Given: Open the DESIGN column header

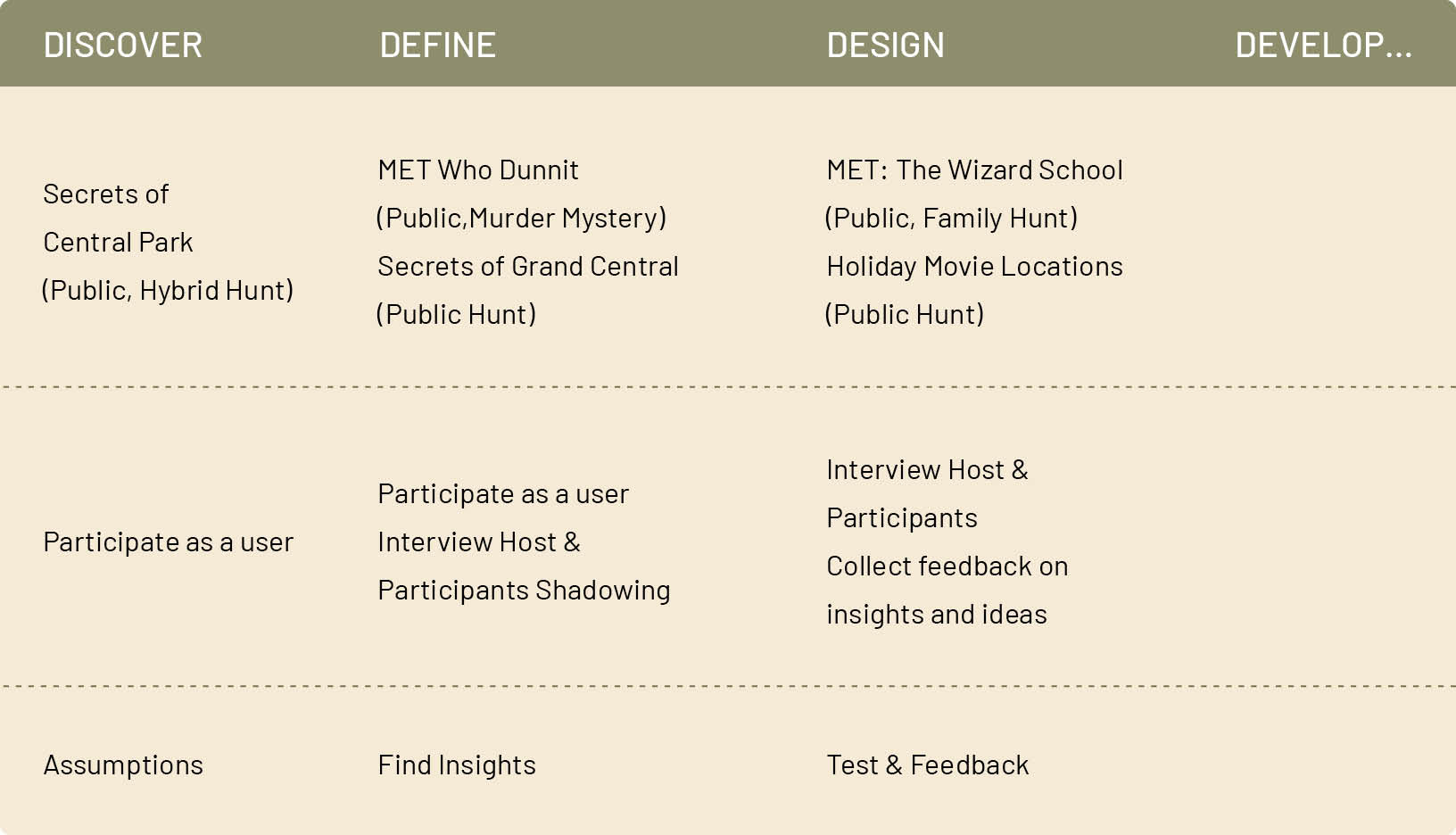Looking at the screenshot, I should pyautogui.click(x=885, y=45).
